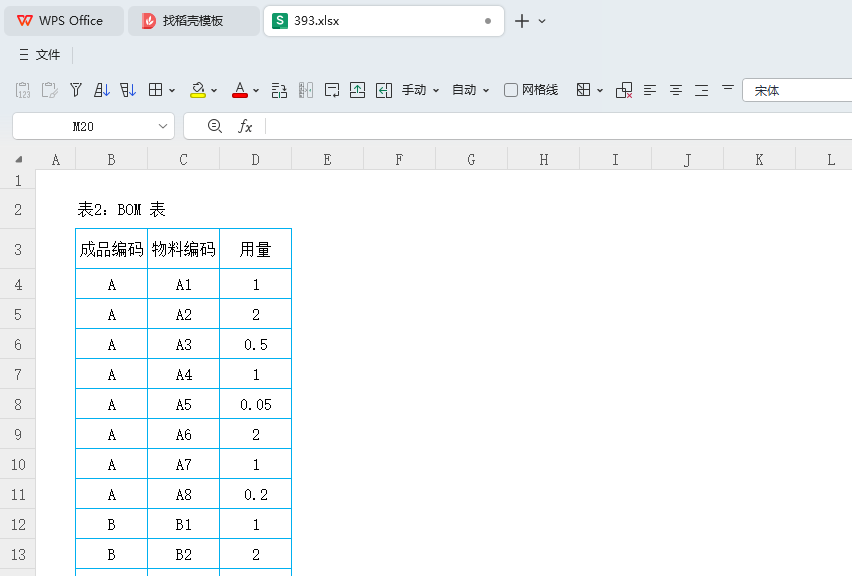Select row 10 header
The width and height of the screenshot is (852, 576).
pyautogui.click(x=18, y=465)
